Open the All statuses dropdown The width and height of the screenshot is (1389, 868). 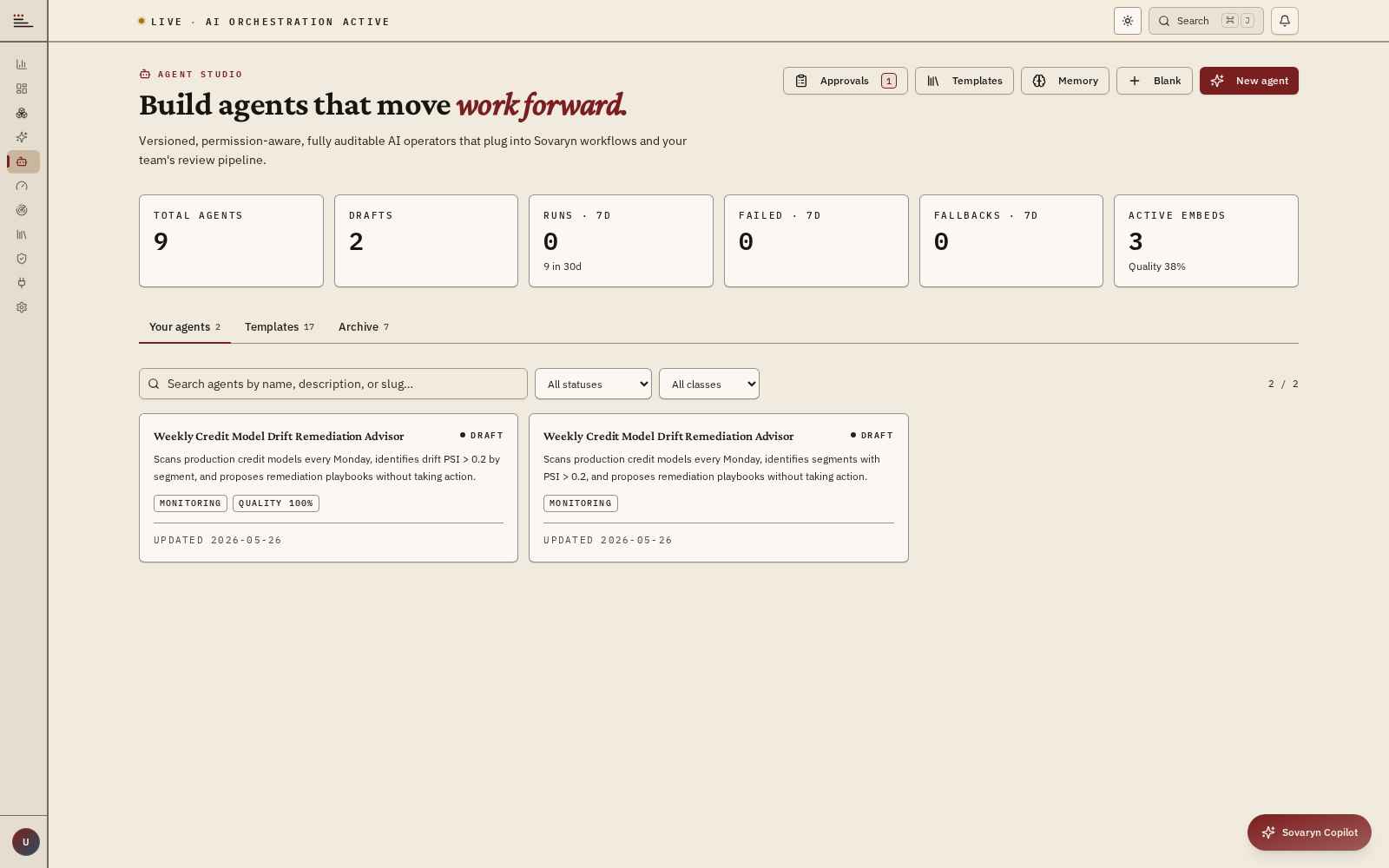pyautogui.click(x=593, y=384)
